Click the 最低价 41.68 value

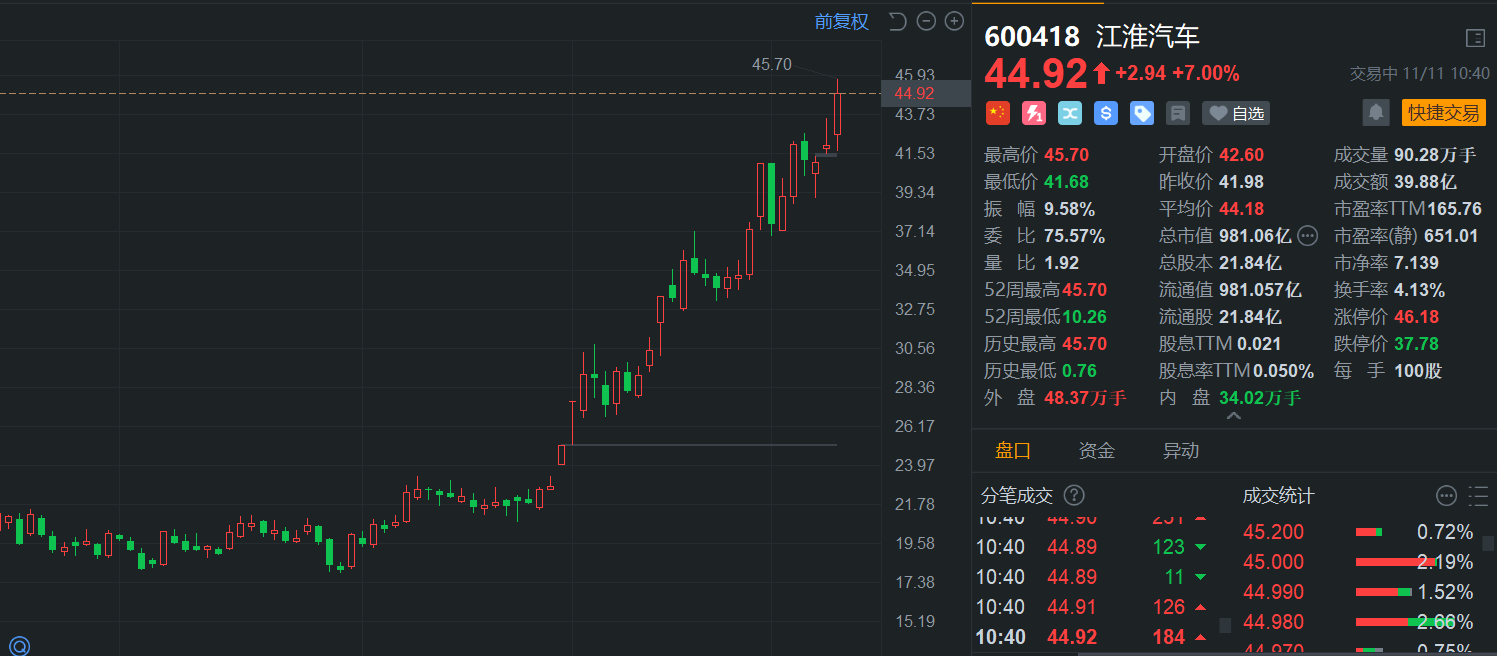[1066, 182]
